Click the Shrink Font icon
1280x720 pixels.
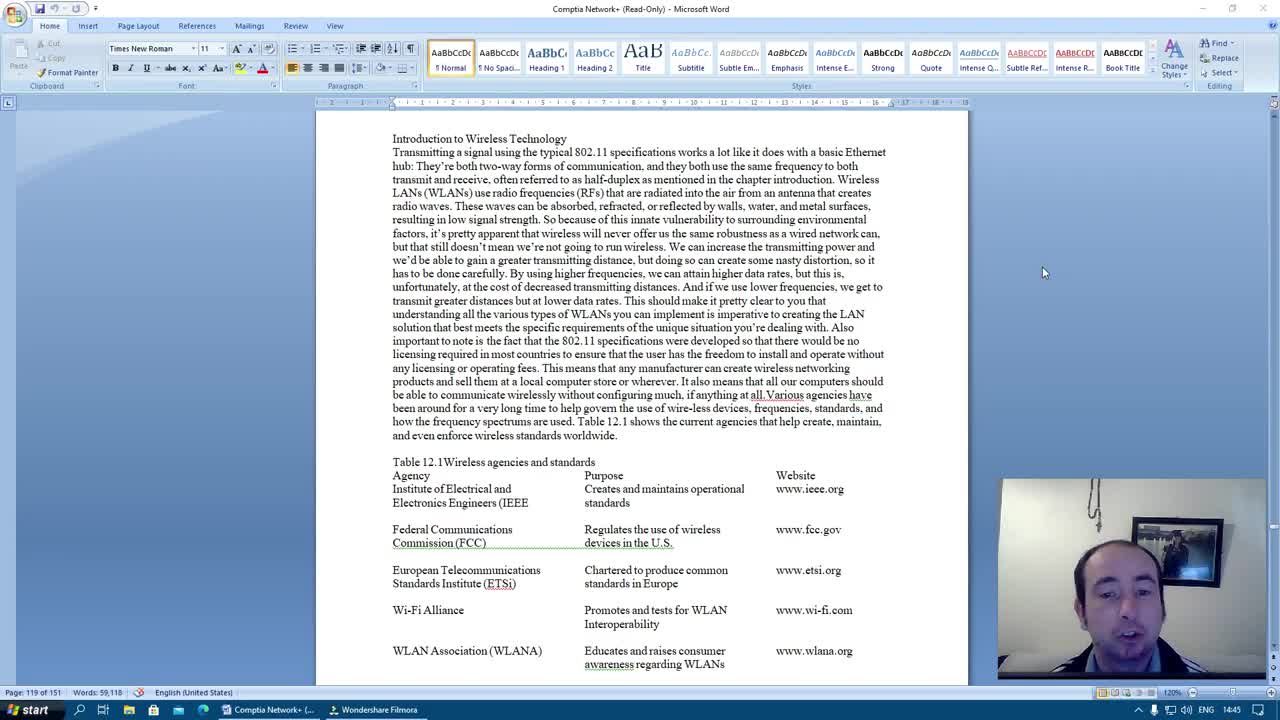click(x=251, y=48)
